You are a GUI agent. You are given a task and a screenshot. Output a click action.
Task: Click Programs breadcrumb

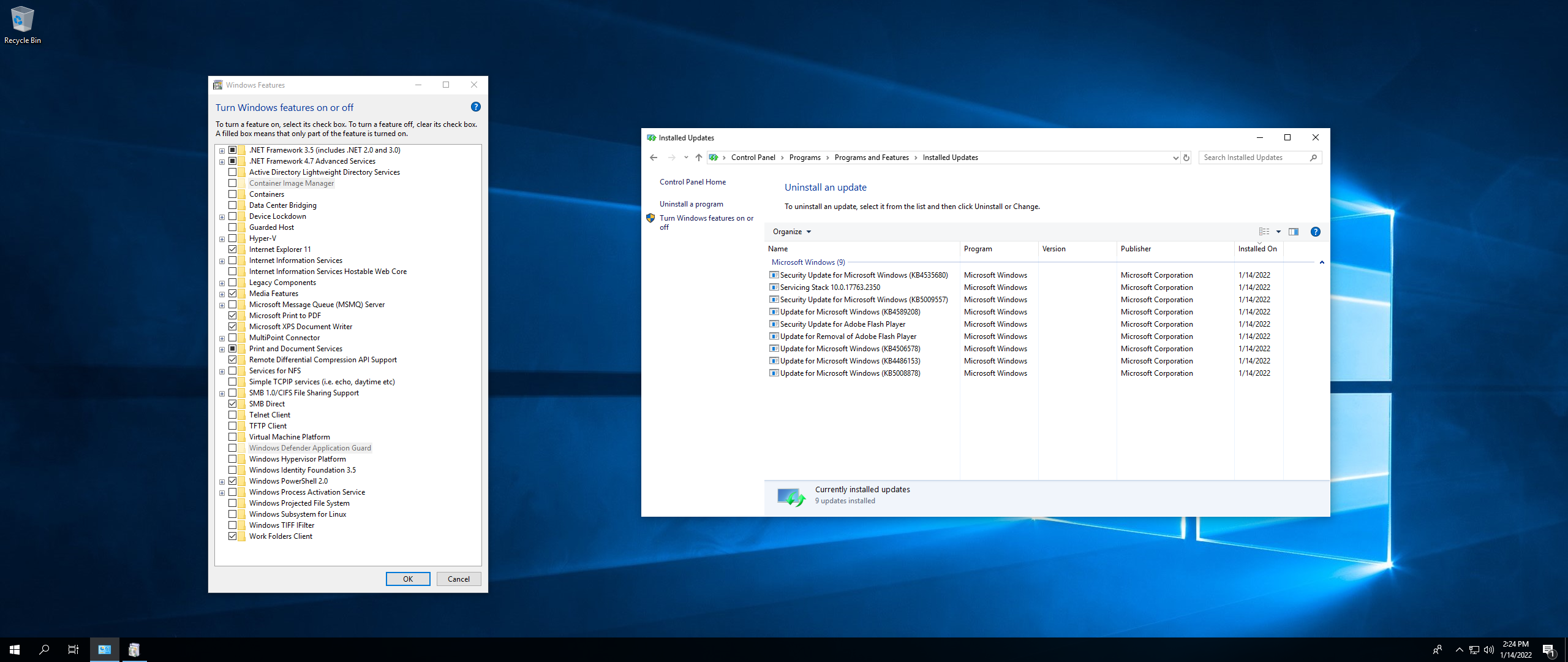click(805, 158)
